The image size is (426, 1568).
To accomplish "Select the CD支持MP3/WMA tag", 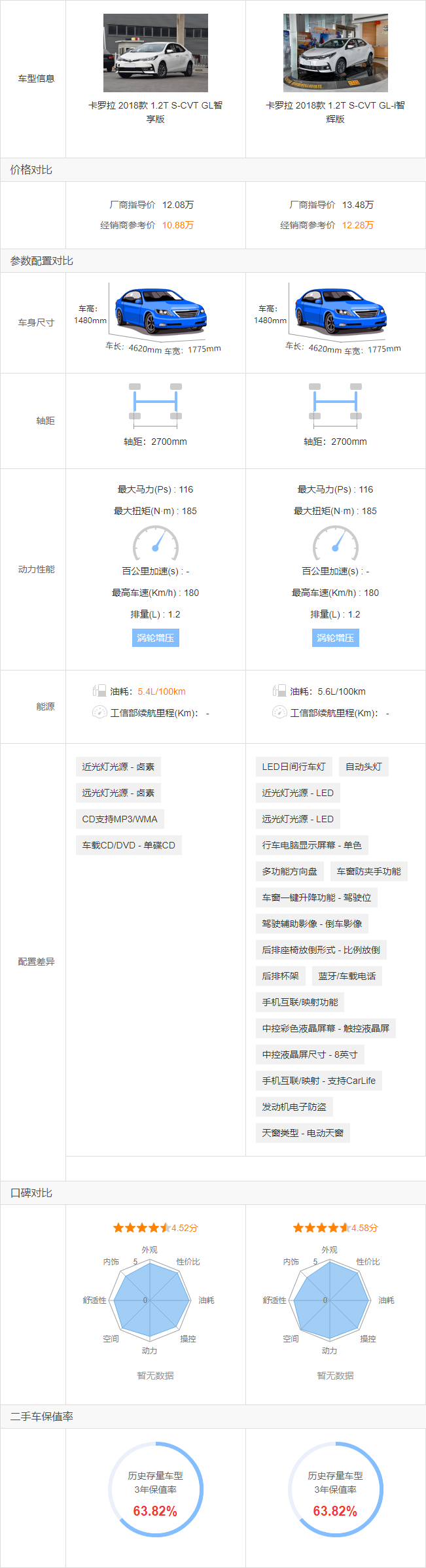I will (x=120, y=819).
